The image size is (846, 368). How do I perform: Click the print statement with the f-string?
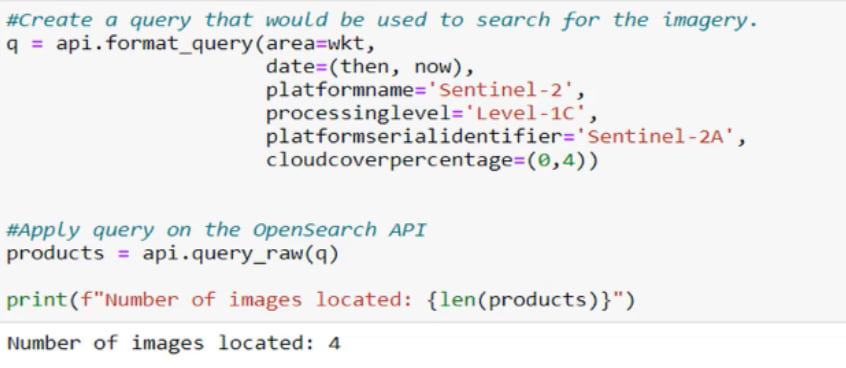pos(321,300)
